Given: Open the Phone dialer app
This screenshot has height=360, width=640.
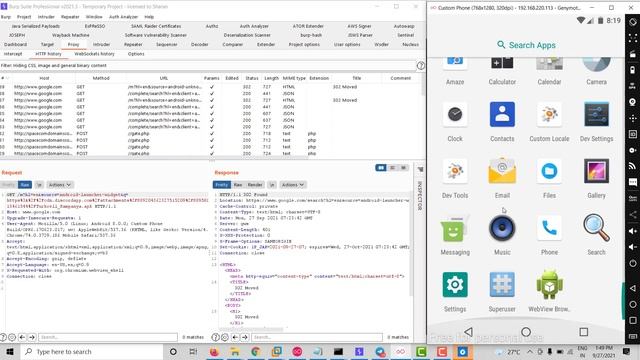Looking at the screenshot, I should pyautogui.click(x=549, y=236).
